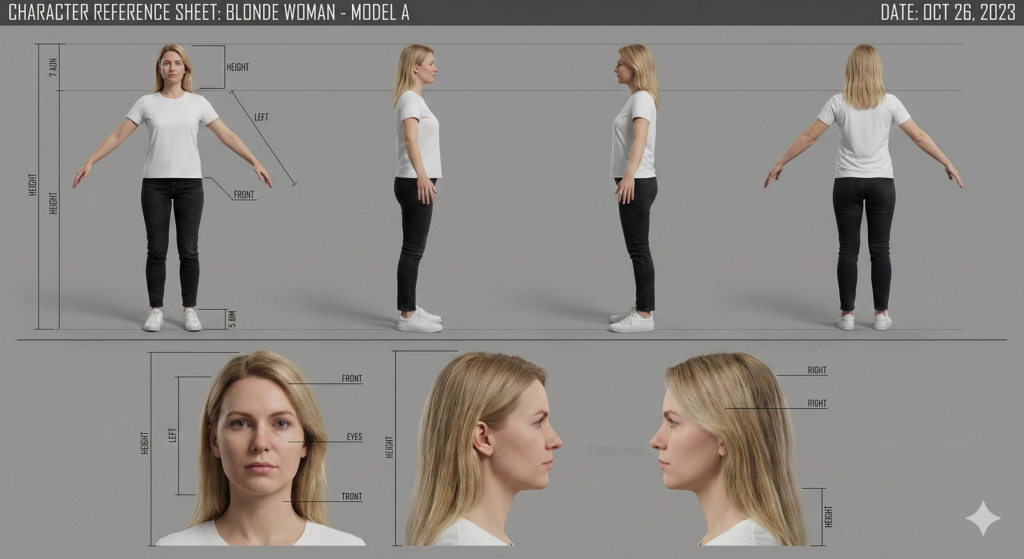Click the "CHARACTER REFERENCE SHEET: BLONDE WOMAN - MODEL A" title
The width and height of the screenshot is (1024, 559).
coord(209,12)
